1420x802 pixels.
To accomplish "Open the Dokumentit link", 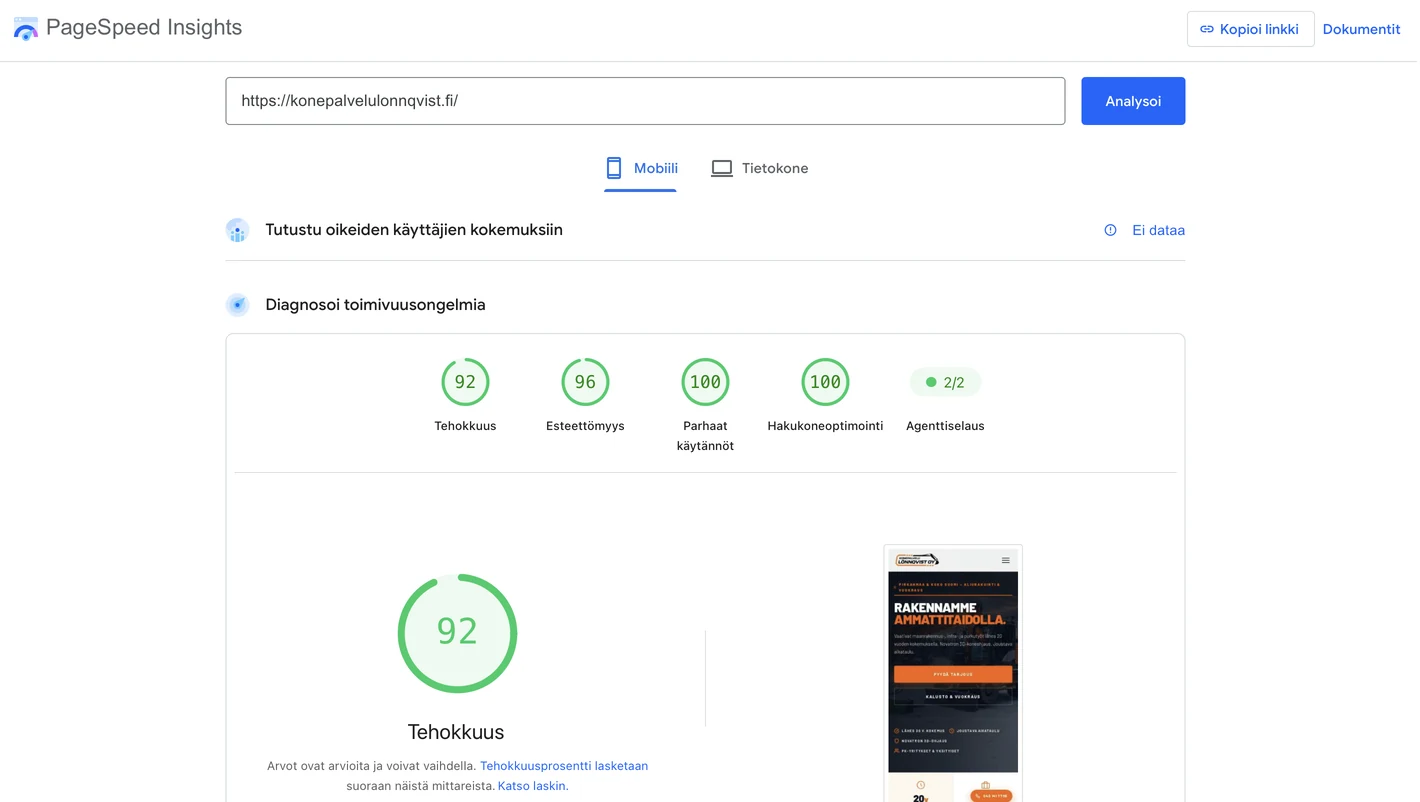I will [x=1361, y=29].
